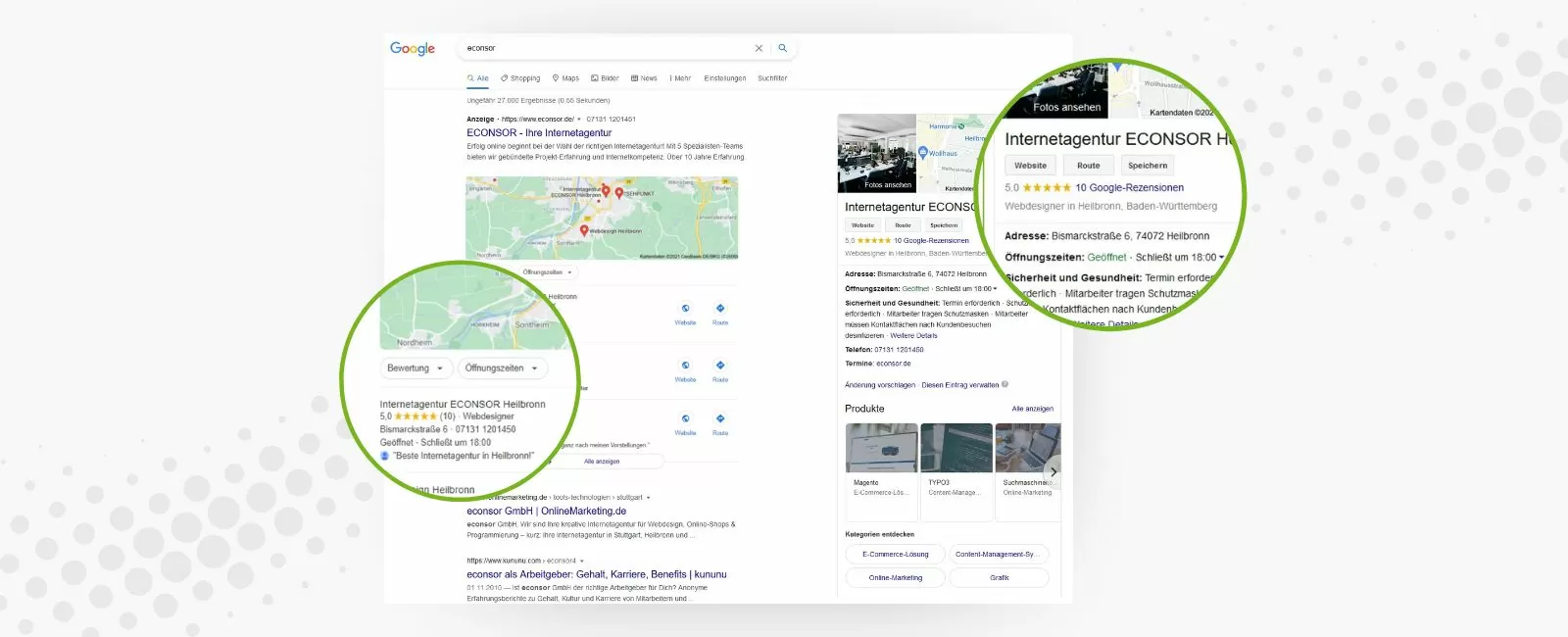Click phone number 07131 1201450 next to Telefon
This screenshot has width=1568, height=637.
[899, 350]
